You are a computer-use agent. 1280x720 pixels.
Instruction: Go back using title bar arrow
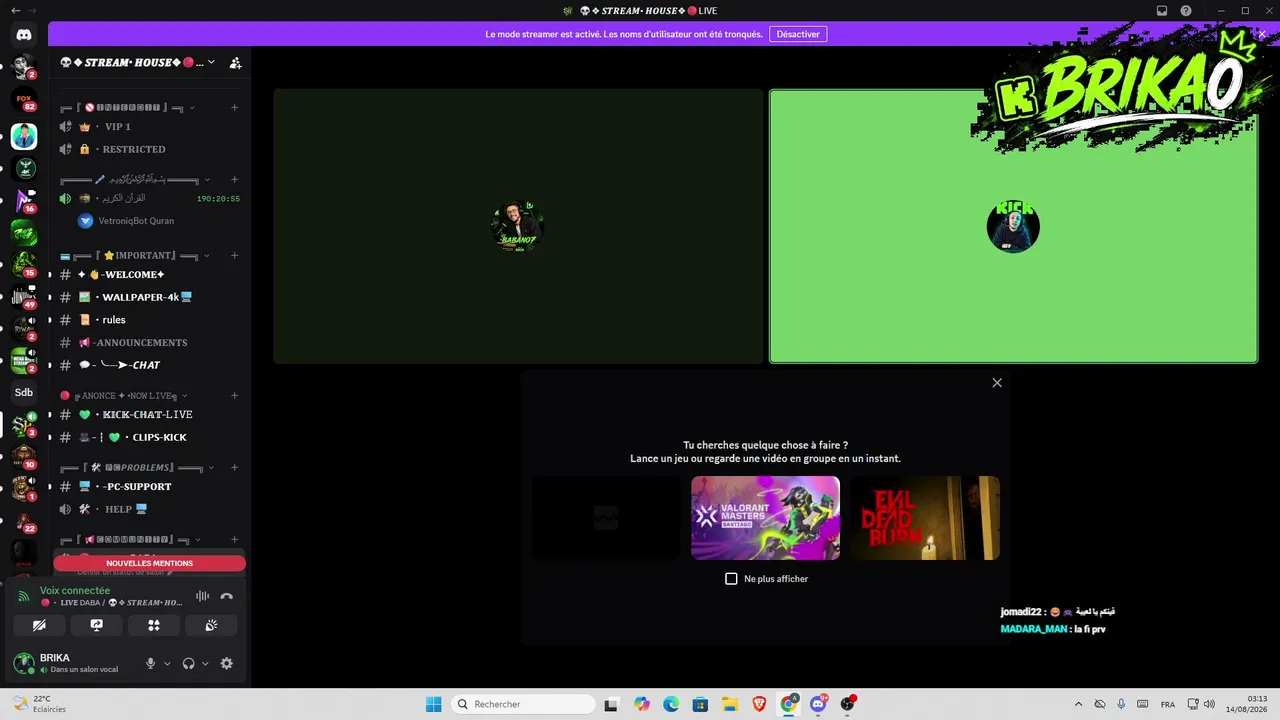click(x=15, y=11)
